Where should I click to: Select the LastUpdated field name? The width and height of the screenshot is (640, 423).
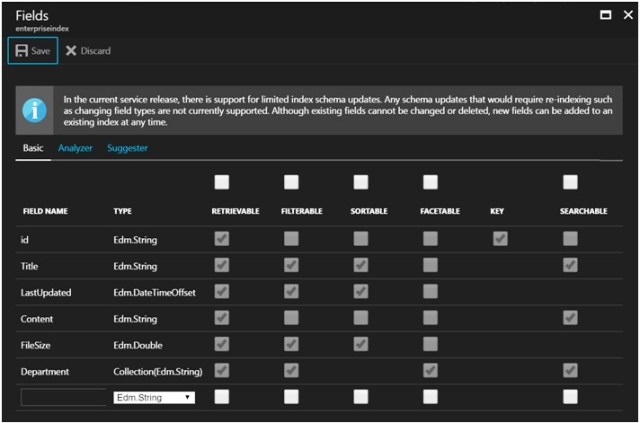(x=46, y=293)
